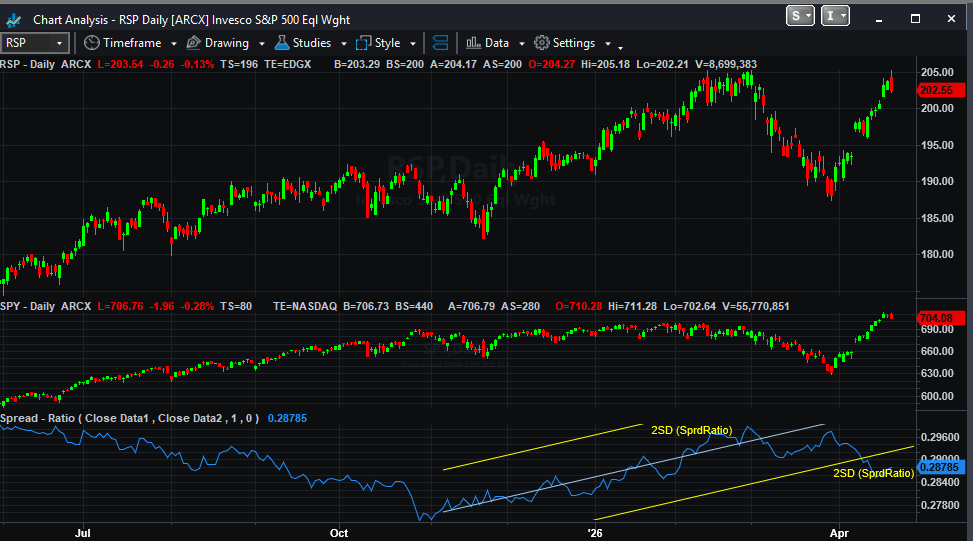Select the red 202.55 RSP price marker
The width and height of the screenshot is (973, 541).
941,90
